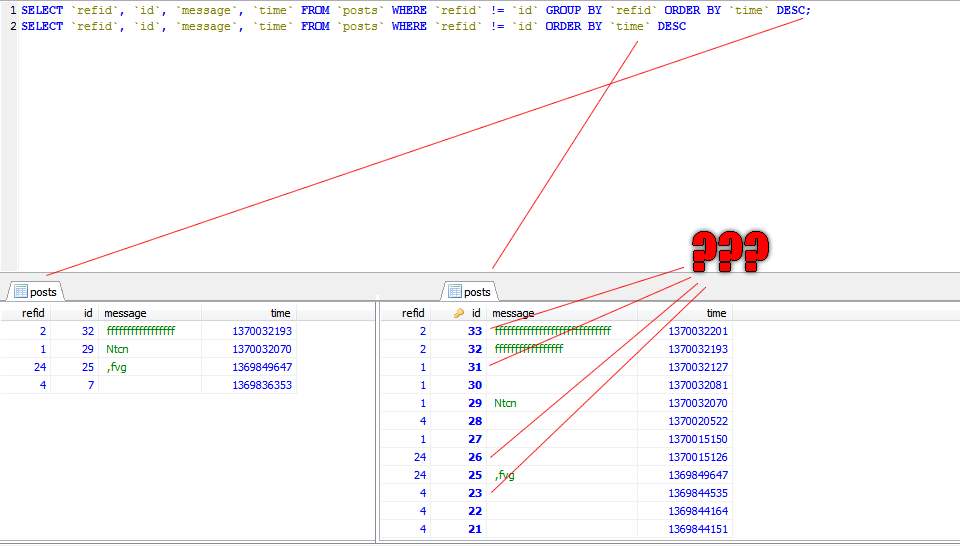Click the vertical splitter between the result grids
Image resolution: width=960 pixels, height=546 pixels.
tap(377, 420)
